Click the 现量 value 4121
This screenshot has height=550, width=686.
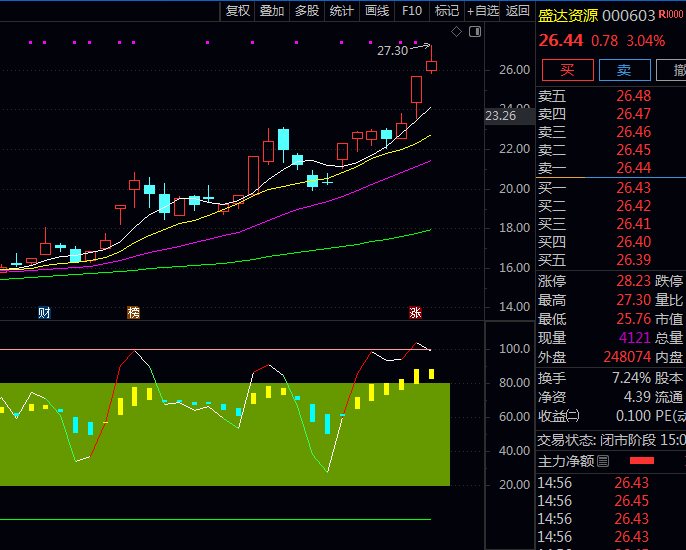click(634, 337)
